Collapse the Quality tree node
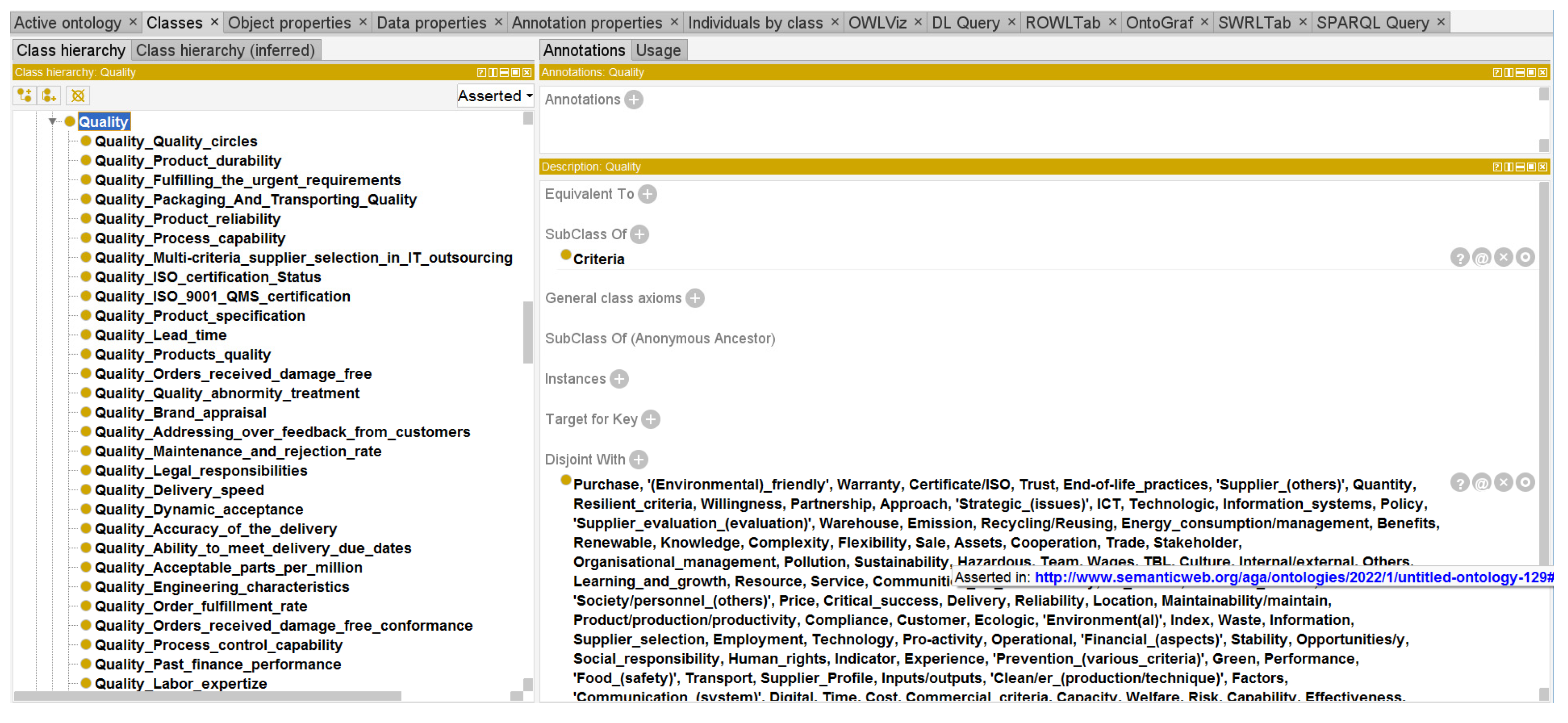Screen dimensions: 1568x723 click(53, 121)
